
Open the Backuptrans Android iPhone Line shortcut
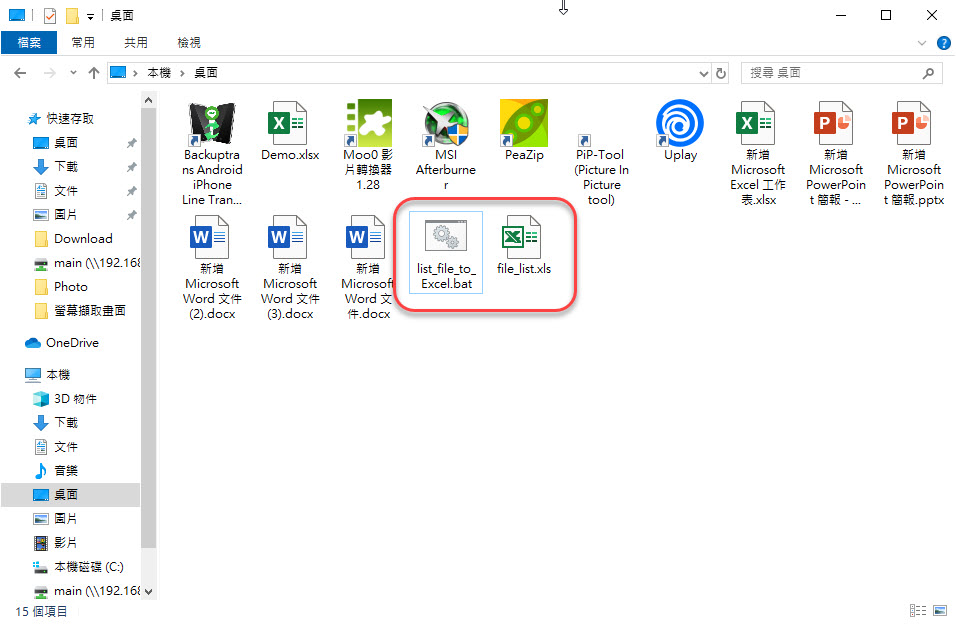[212, 153]
